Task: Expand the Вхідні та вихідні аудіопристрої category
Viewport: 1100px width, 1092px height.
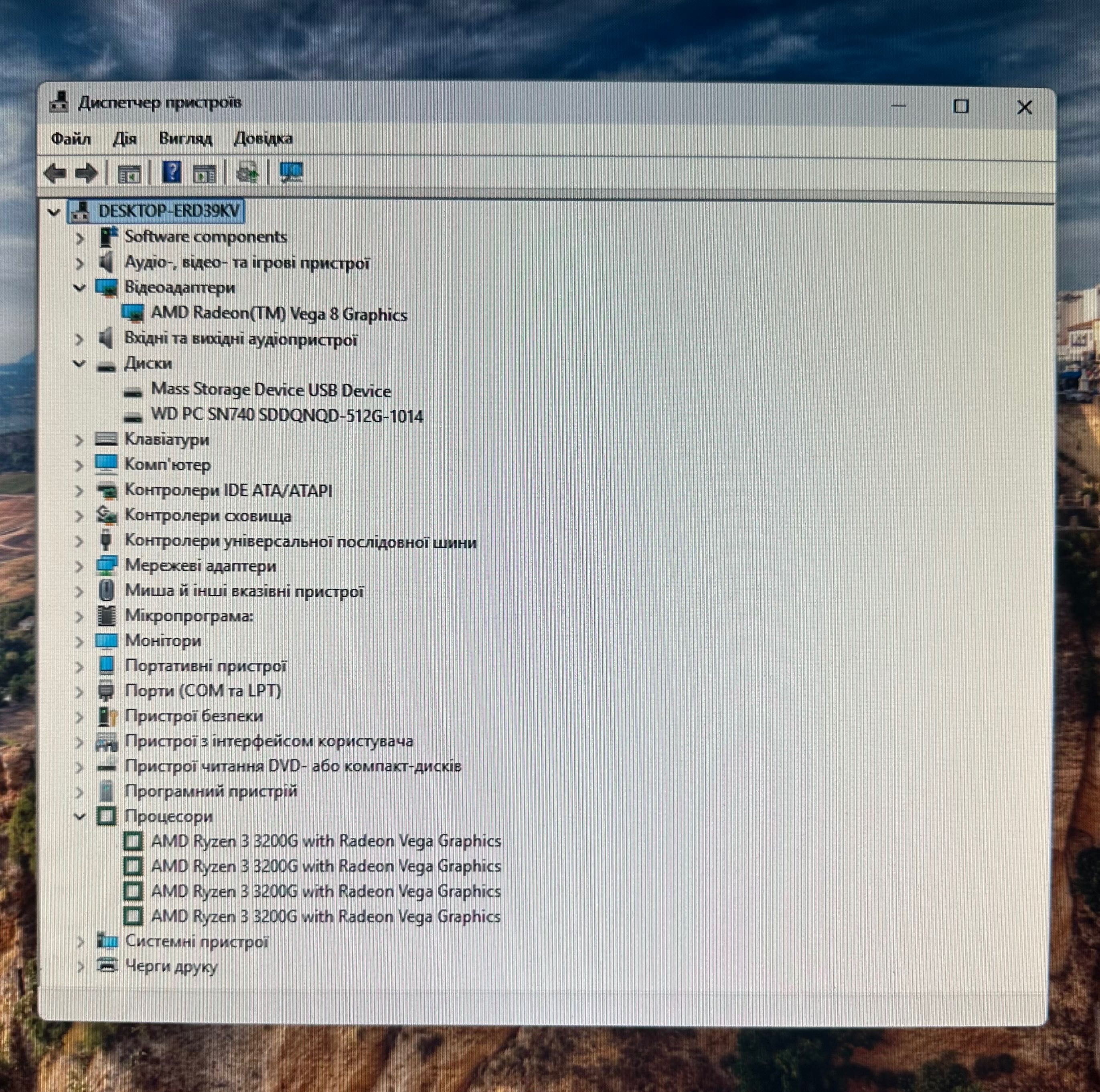Action: 80,339
